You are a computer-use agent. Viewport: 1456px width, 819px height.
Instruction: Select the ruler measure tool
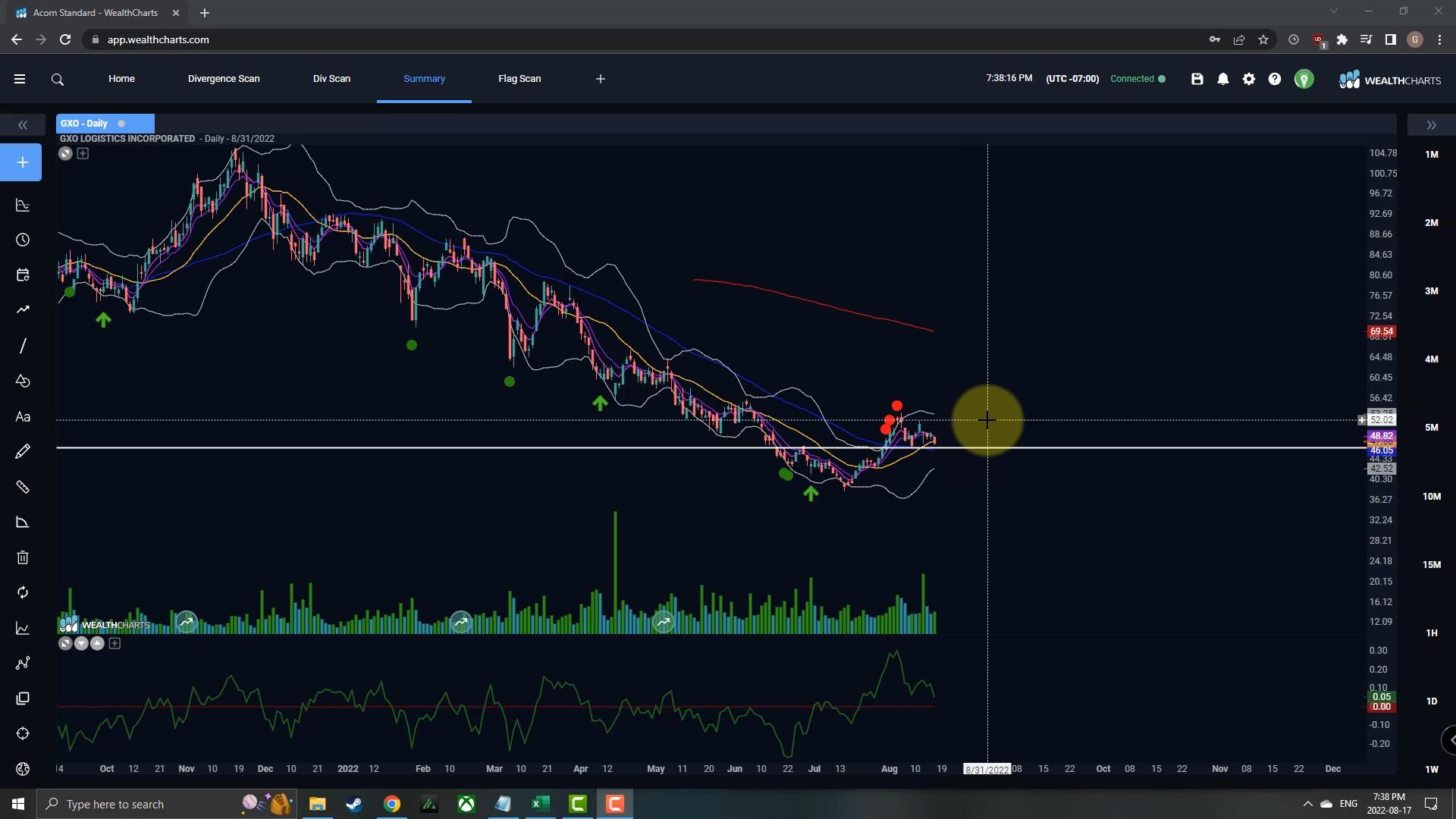pyautogui.click(x=23, y=487)
